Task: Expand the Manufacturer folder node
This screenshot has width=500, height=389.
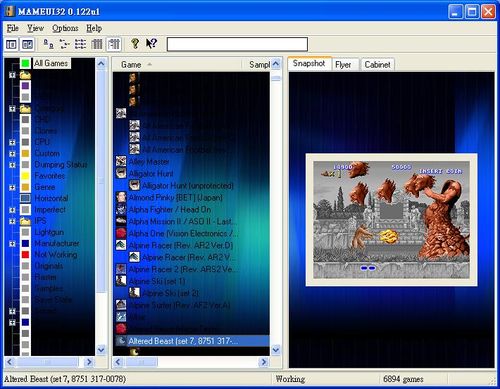Action: click(x=12, y=244)
